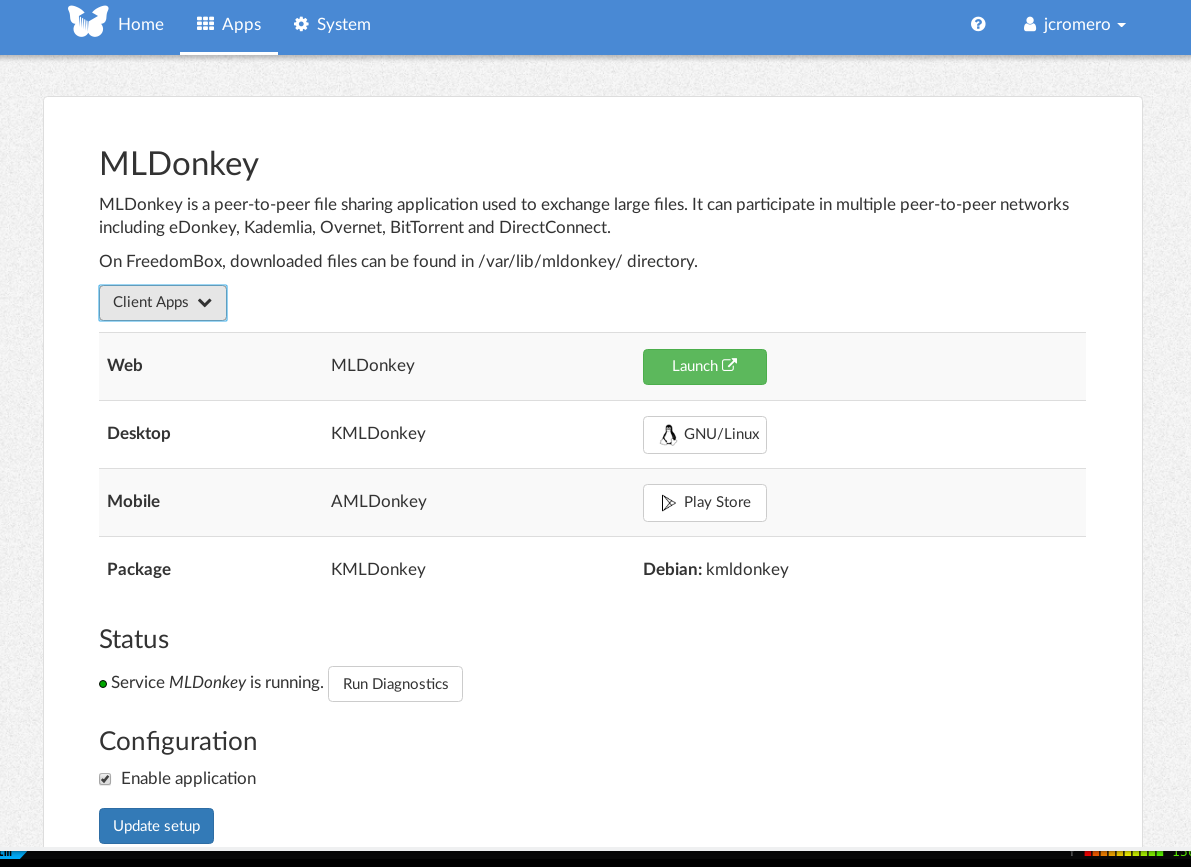The image size is (1191, 867).
Task: Click the external link icon on Launch
Action: coord(729,365)
